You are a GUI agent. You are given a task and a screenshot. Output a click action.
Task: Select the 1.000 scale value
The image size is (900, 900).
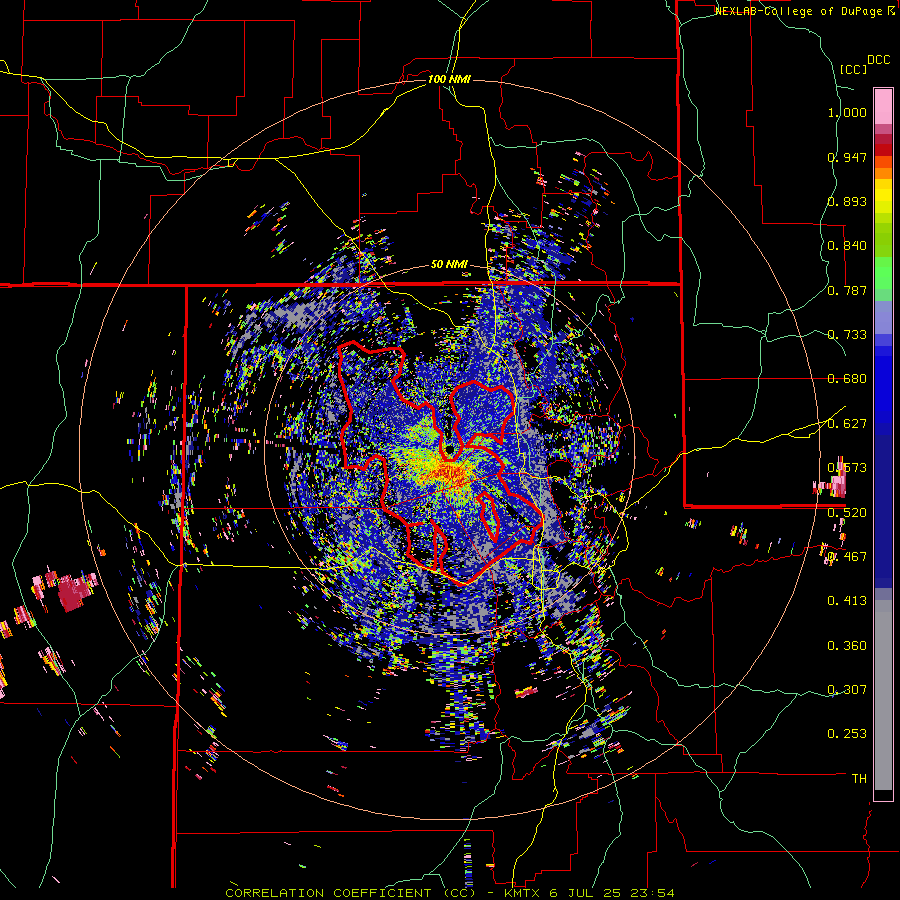tap(847, 112)
